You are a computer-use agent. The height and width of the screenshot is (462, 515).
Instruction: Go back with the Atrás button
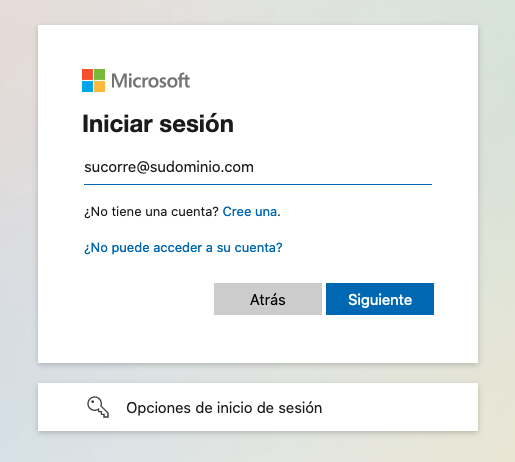tap(268, 299)
